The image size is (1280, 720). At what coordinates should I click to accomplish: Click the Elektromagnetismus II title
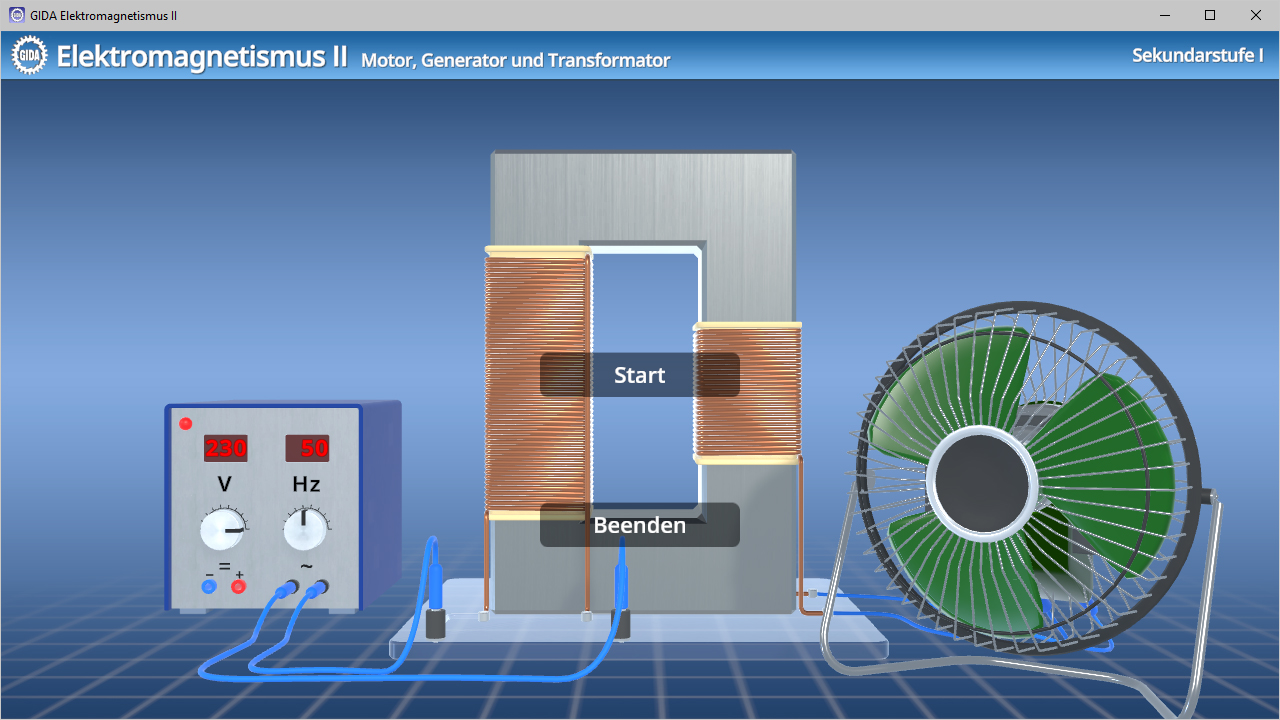(x=202, y=56)
